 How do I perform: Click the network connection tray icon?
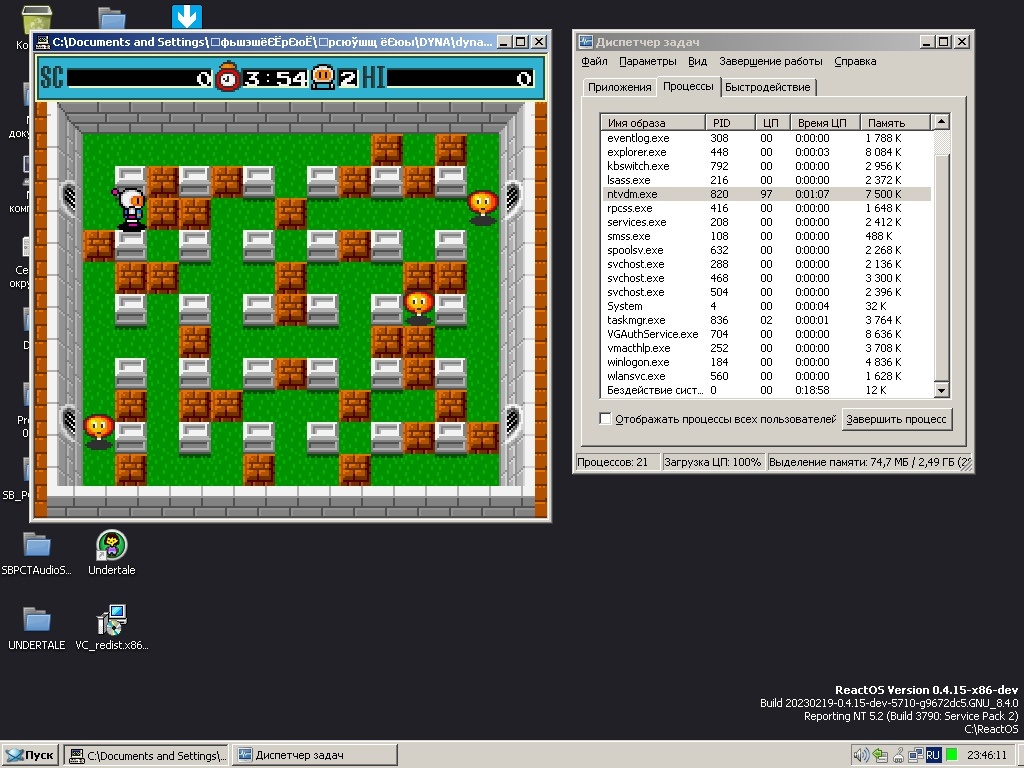point(915,755)
